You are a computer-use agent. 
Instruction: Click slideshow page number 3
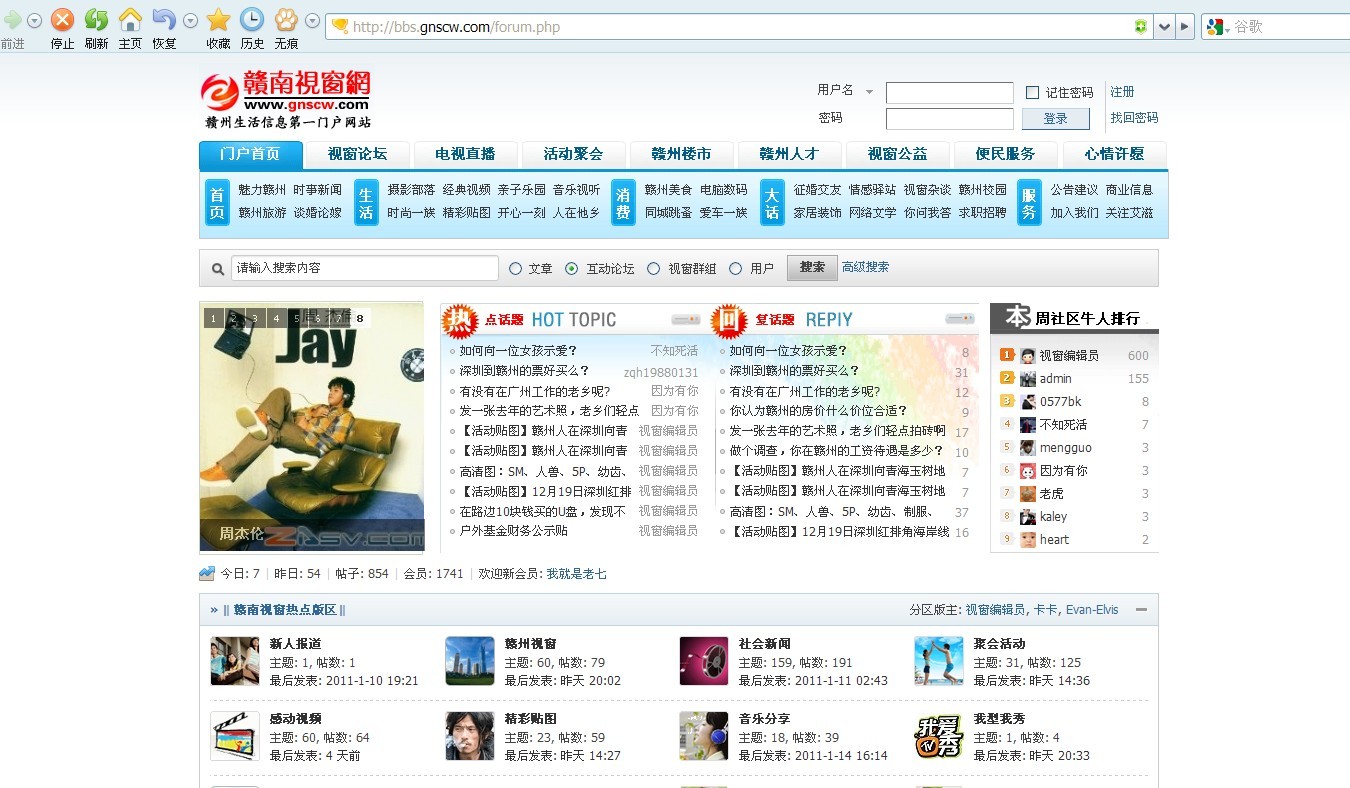click(x=255, y=319)
